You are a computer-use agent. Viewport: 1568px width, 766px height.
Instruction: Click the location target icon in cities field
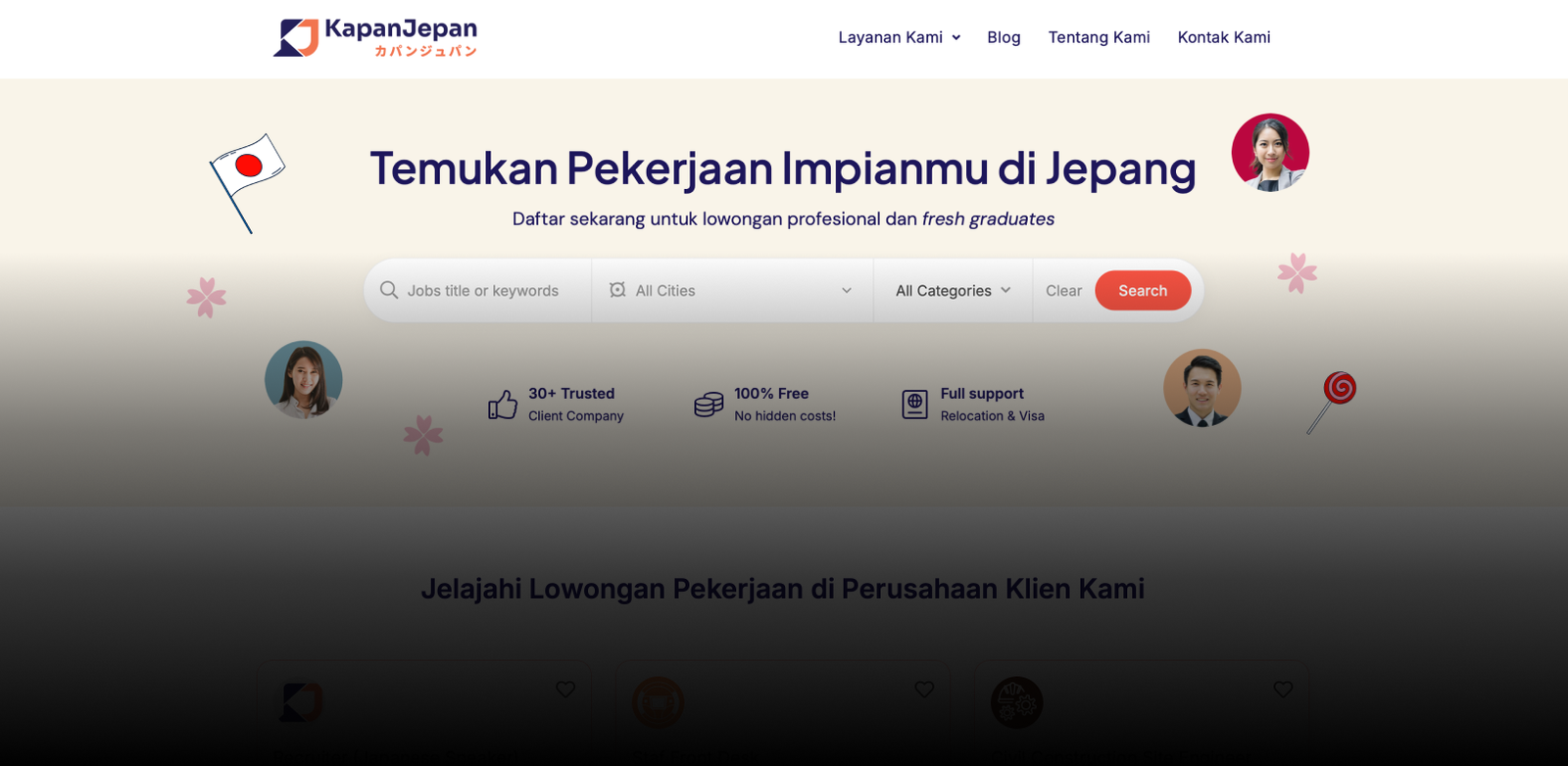click(617, 291)
